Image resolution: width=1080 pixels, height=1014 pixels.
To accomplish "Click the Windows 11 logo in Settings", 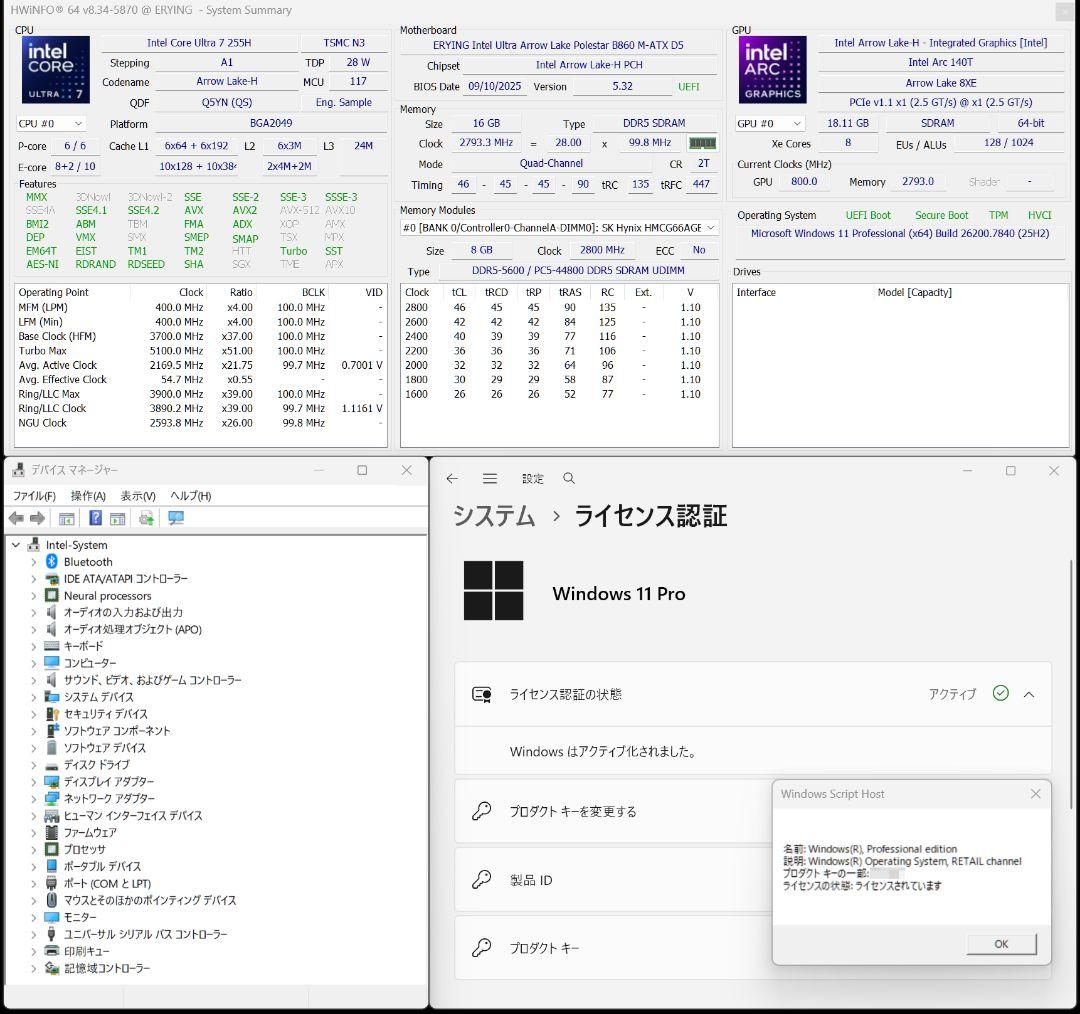I will [x=493, y=590].
